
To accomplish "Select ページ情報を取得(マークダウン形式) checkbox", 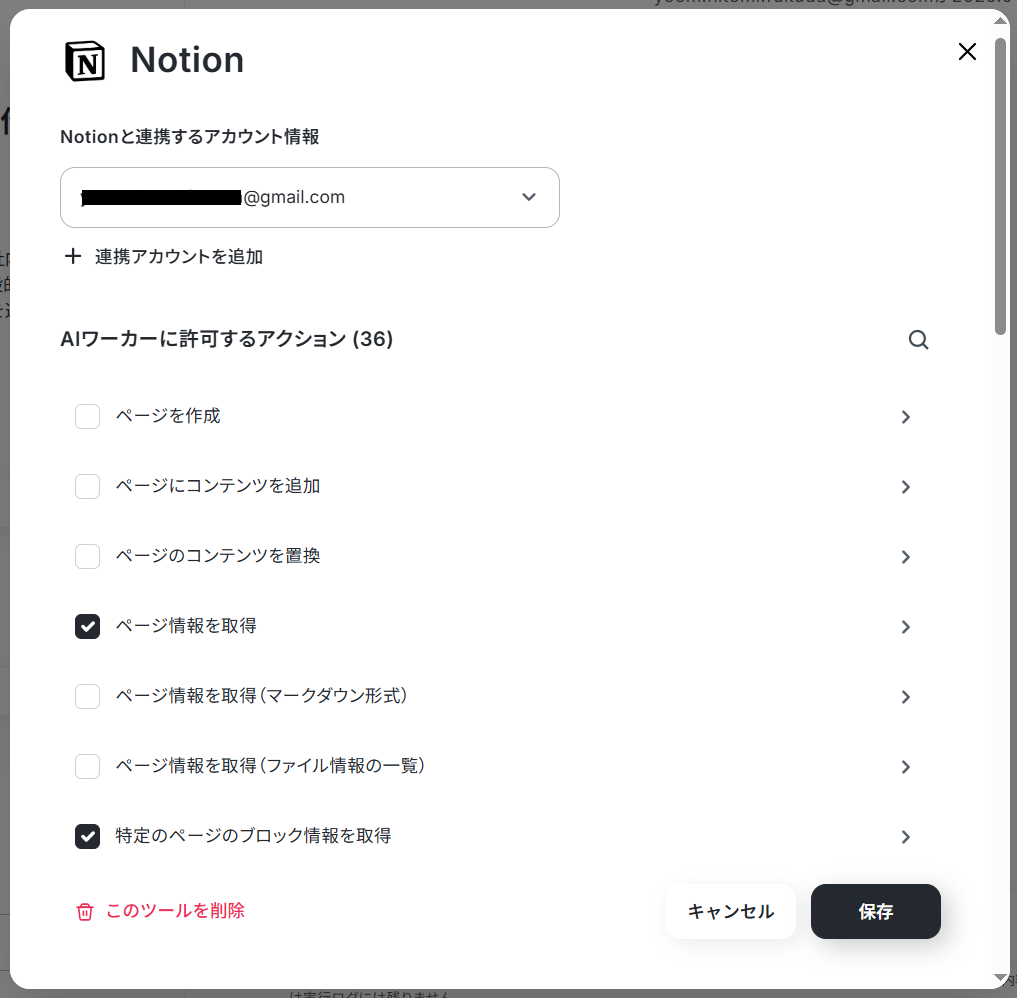I will click(88, 696).
